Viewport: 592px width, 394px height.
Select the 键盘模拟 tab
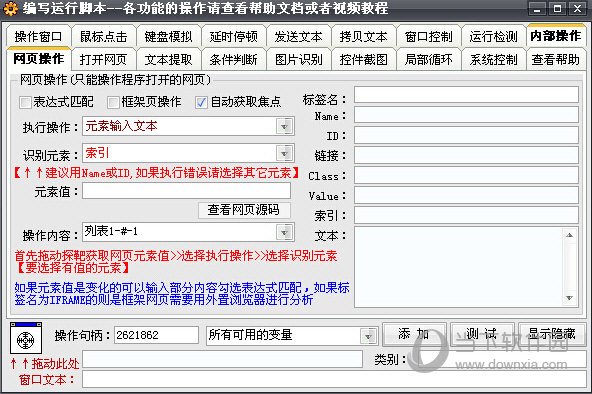tap(168, 37)
